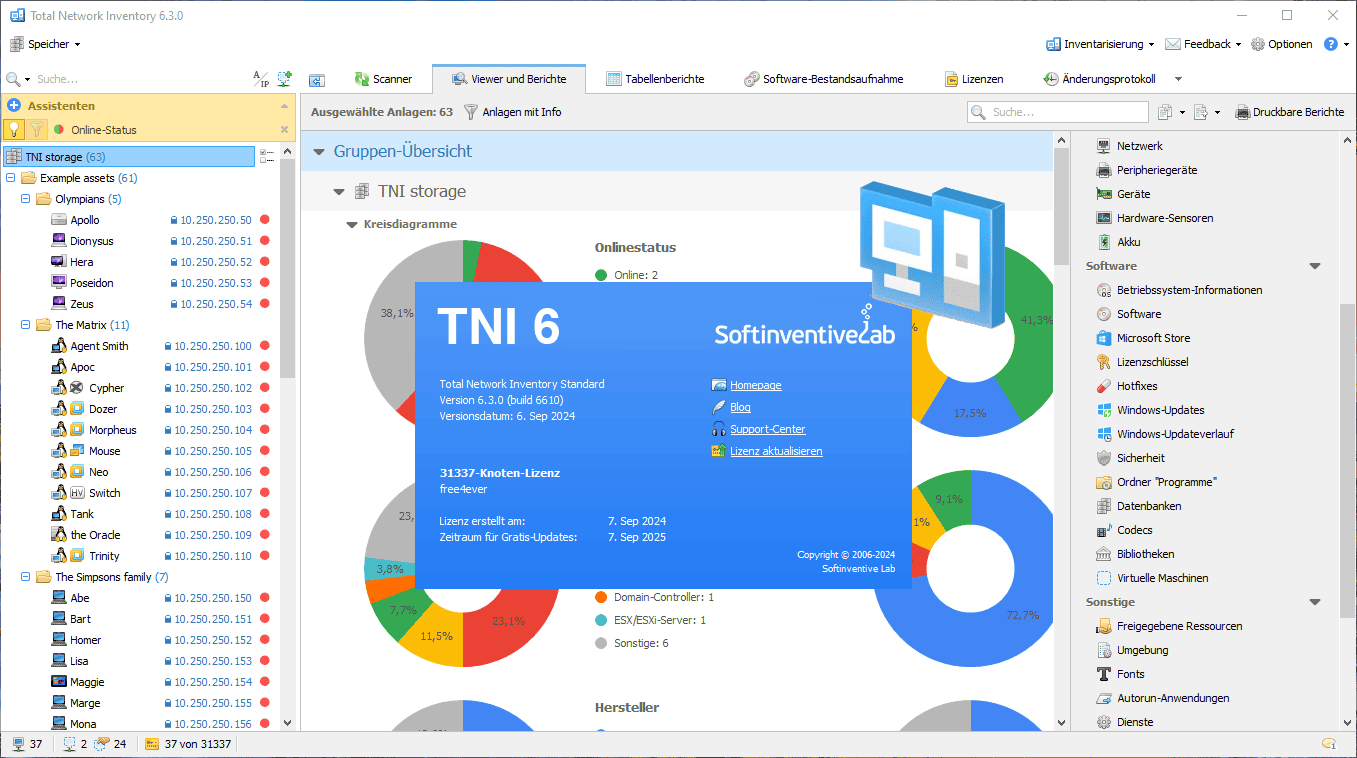Select the Netzwerk category
The height and width of the screenshot is (758, 1357).
1140,146
